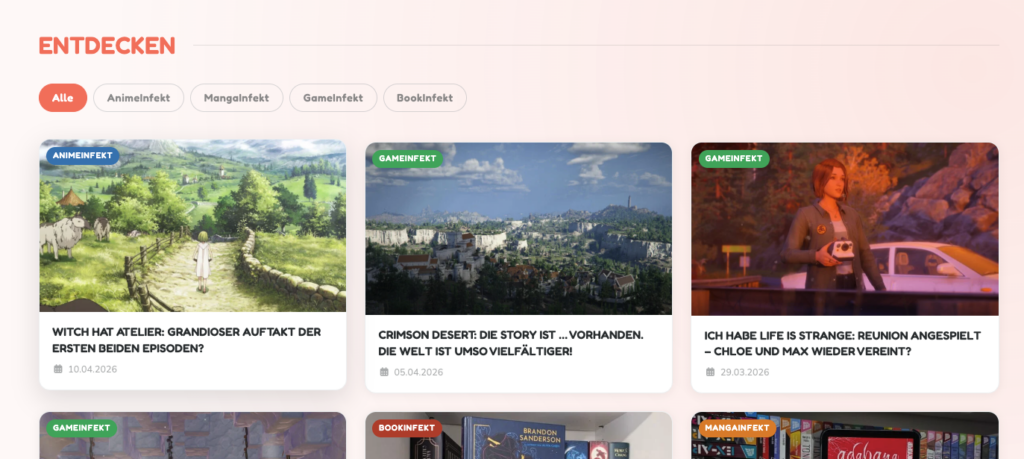Click the GAMEINFEKT badge on Life is Strange card

tap(734, 159)
